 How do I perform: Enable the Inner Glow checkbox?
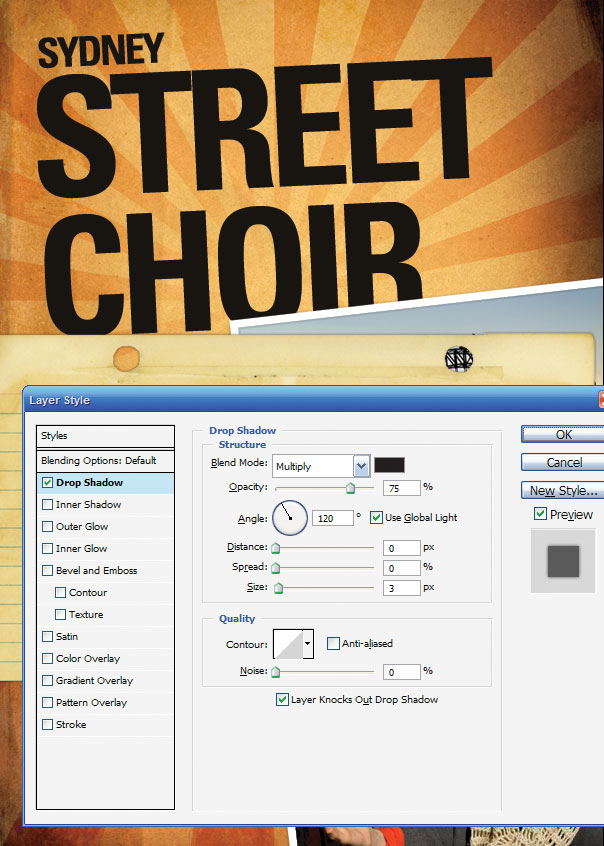47,549
